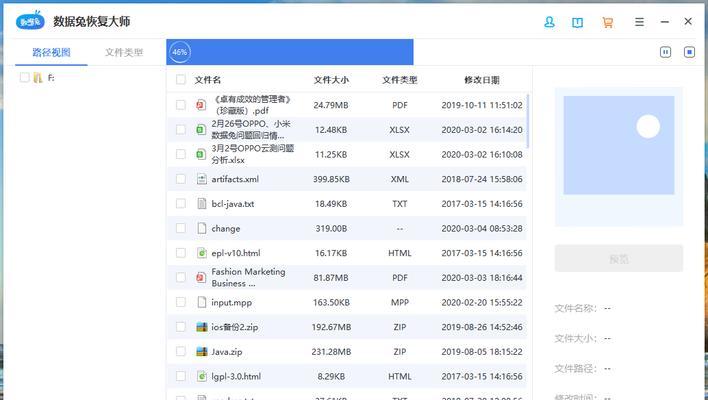Screen dimensions: 708x400
Task: Sort by 文件名 column header
Action: coord(208,80)
